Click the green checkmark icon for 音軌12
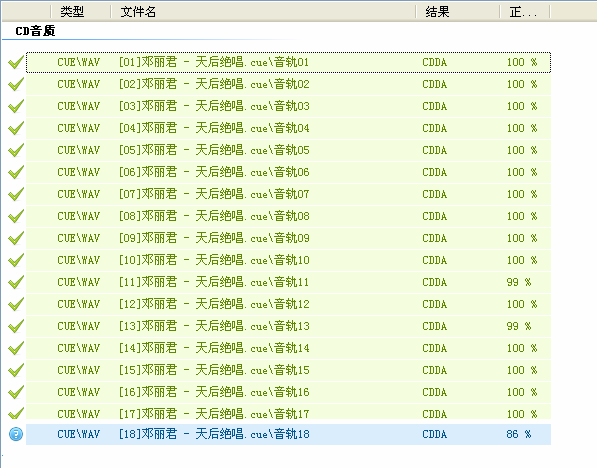 coord(16,305)
